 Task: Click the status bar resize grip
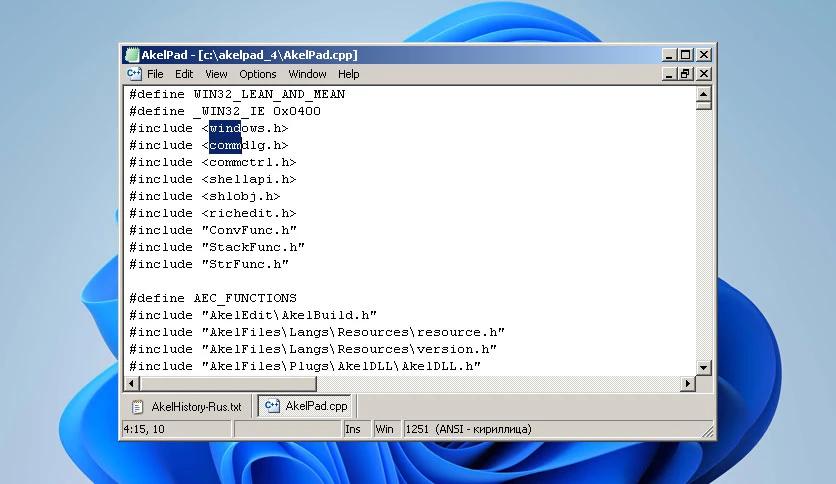[708, 431]
